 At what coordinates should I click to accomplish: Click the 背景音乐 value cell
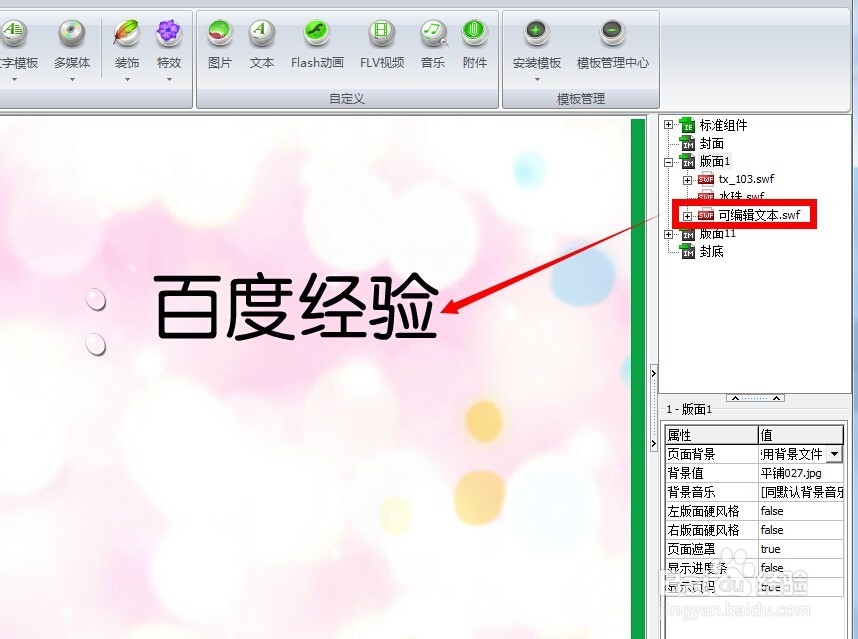pyautogui.click(x=801, y=492)
